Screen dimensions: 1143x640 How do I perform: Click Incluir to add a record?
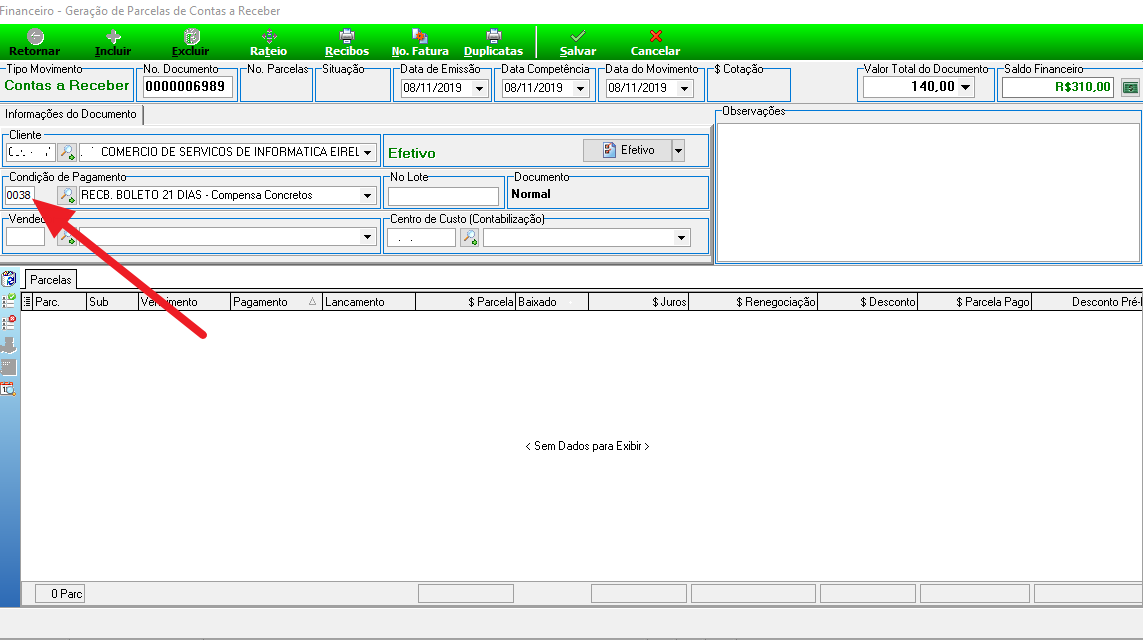113,42
